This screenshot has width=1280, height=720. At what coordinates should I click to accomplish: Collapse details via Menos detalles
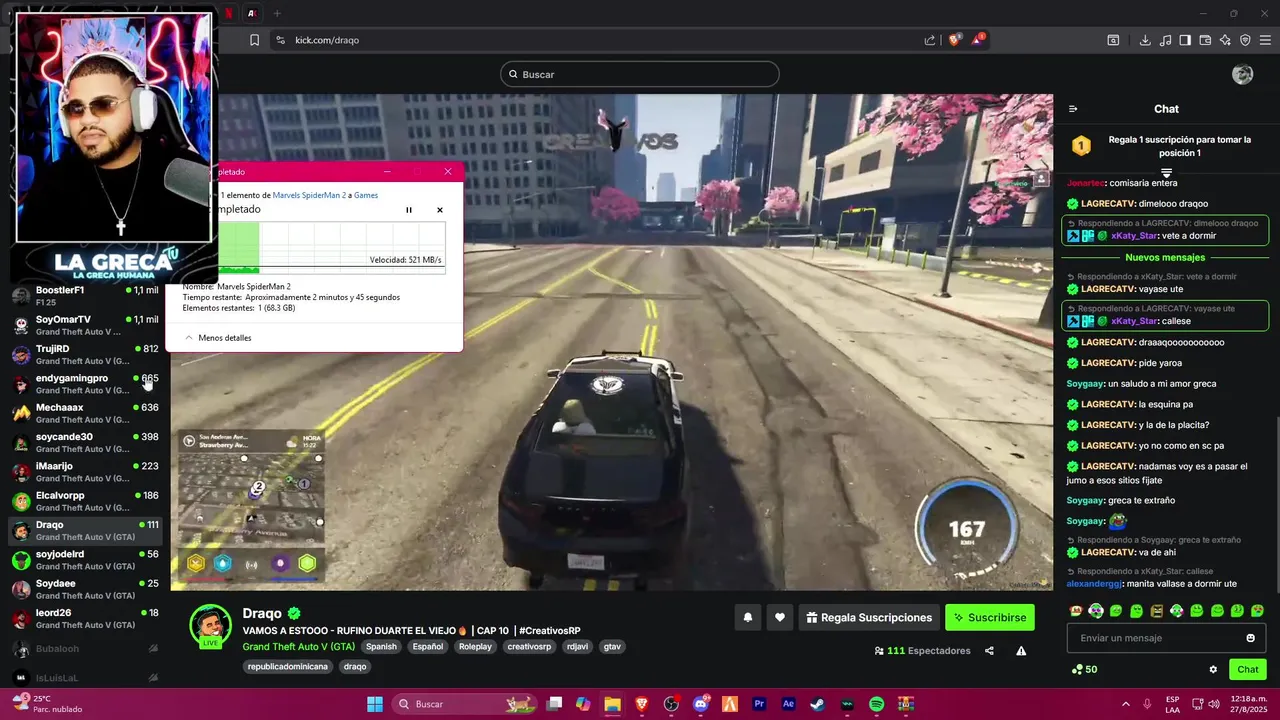[217, 338]
